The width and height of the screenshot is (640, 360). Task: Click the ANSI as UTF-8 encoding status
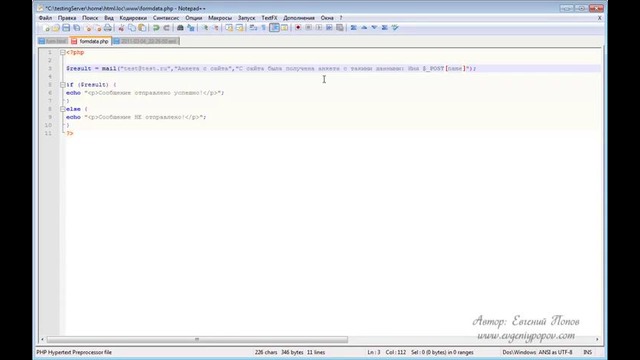555,352
